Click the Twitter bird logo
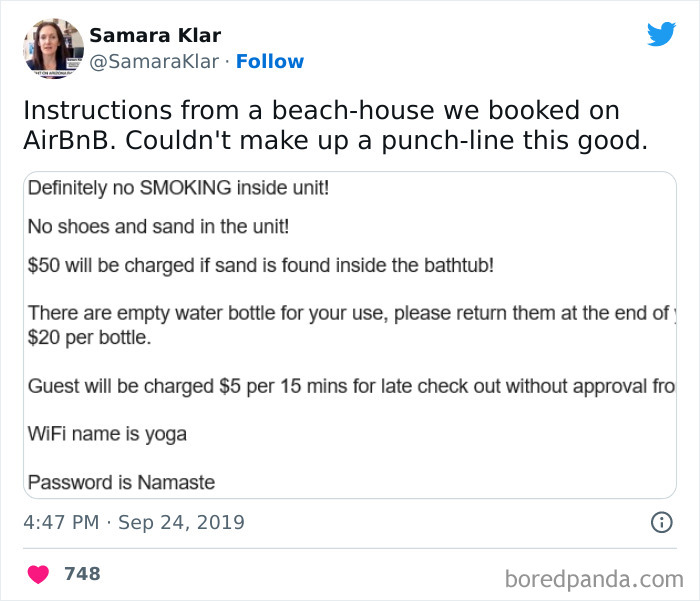Image resolution: width=700 pixels, height=601 pixels. [x=661, y=34]
